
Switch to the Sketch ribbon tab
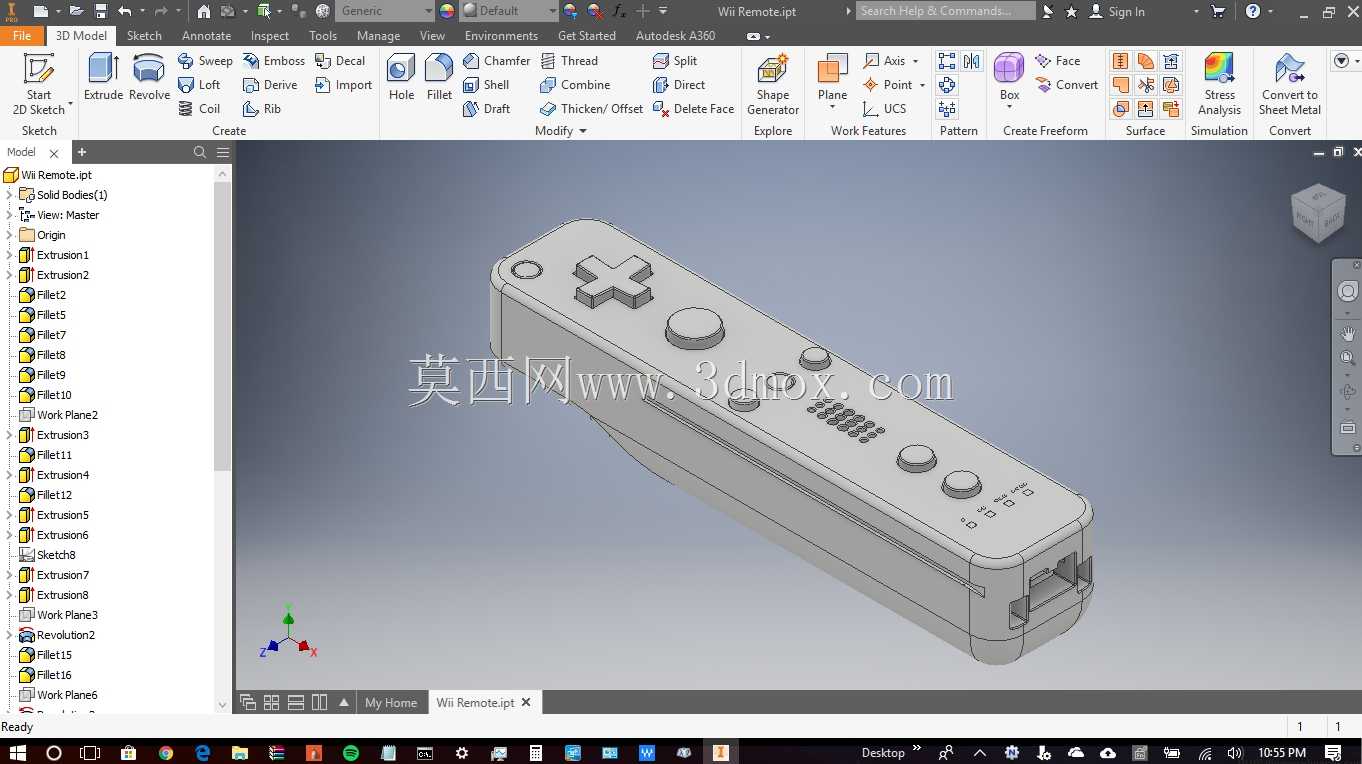144,35
